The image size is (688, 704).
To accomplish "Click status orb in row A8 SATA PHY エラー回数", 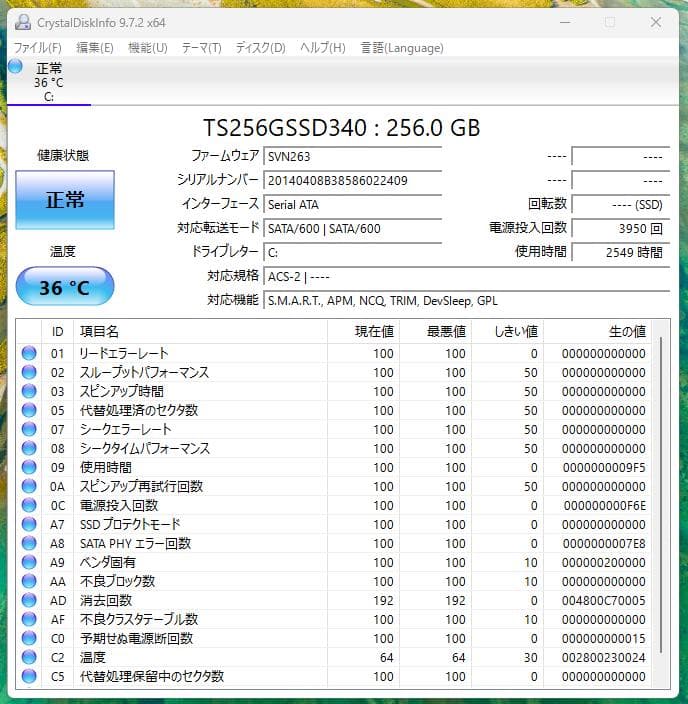I will click(x=29, y=543).
